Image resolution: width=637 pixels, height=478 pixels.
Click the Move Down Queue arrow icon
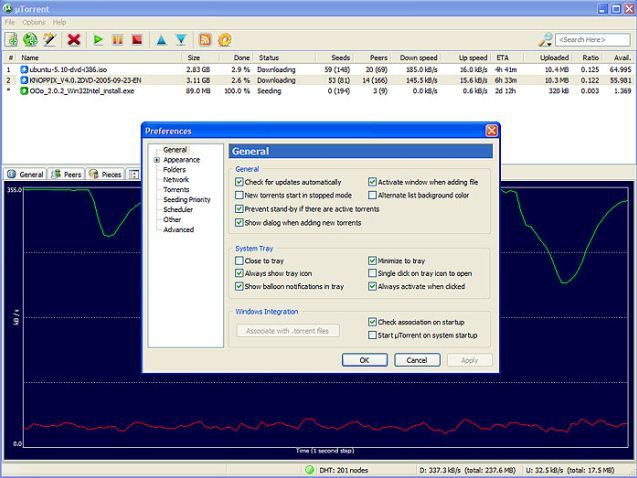(181, 40)
